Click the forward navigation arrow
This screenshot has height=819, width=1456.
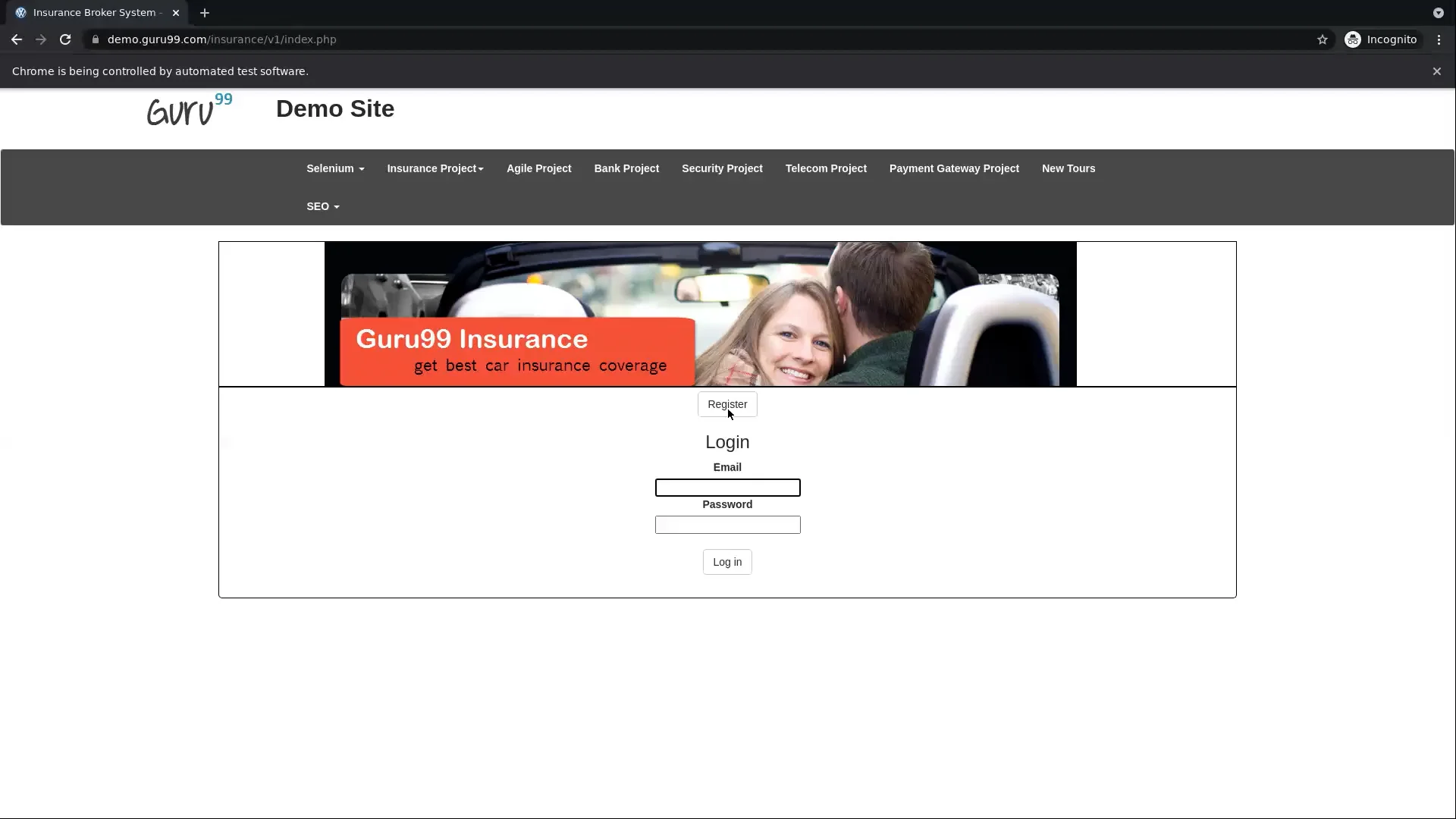coord(41,39)
